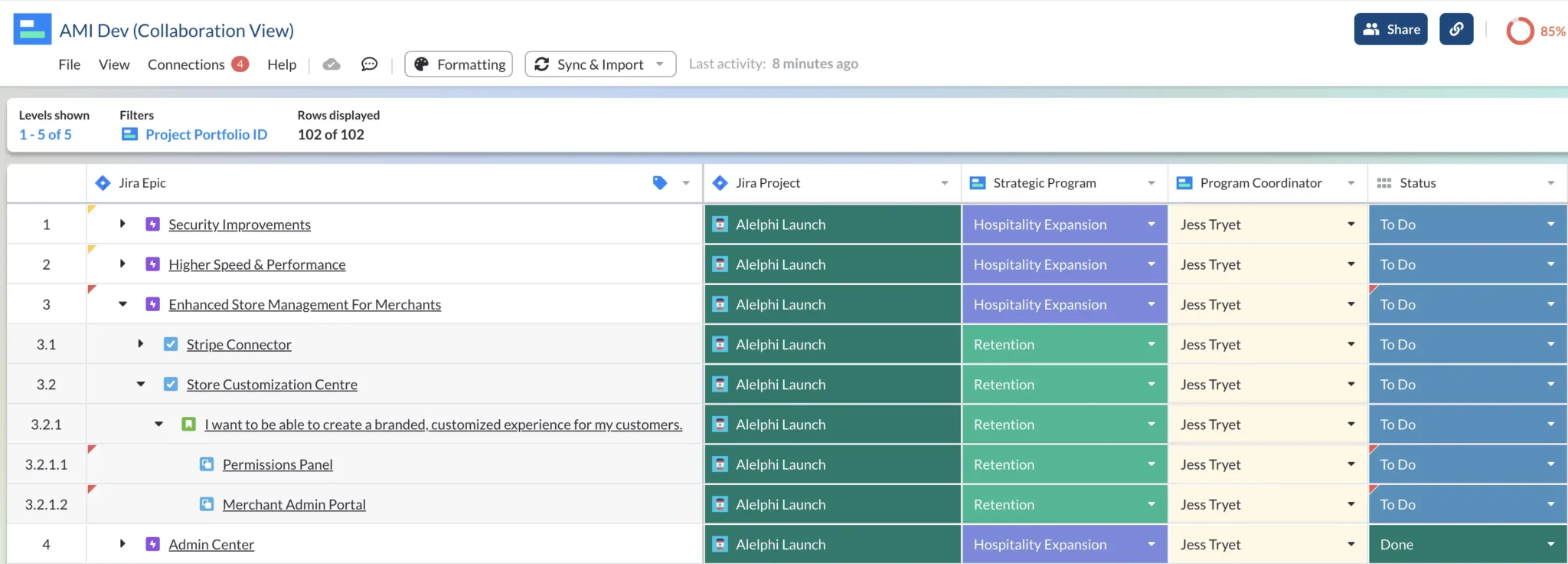This screenshot has width=1568, height=564.
Task: Open the Admin Center link
Action: coord(211,544)
